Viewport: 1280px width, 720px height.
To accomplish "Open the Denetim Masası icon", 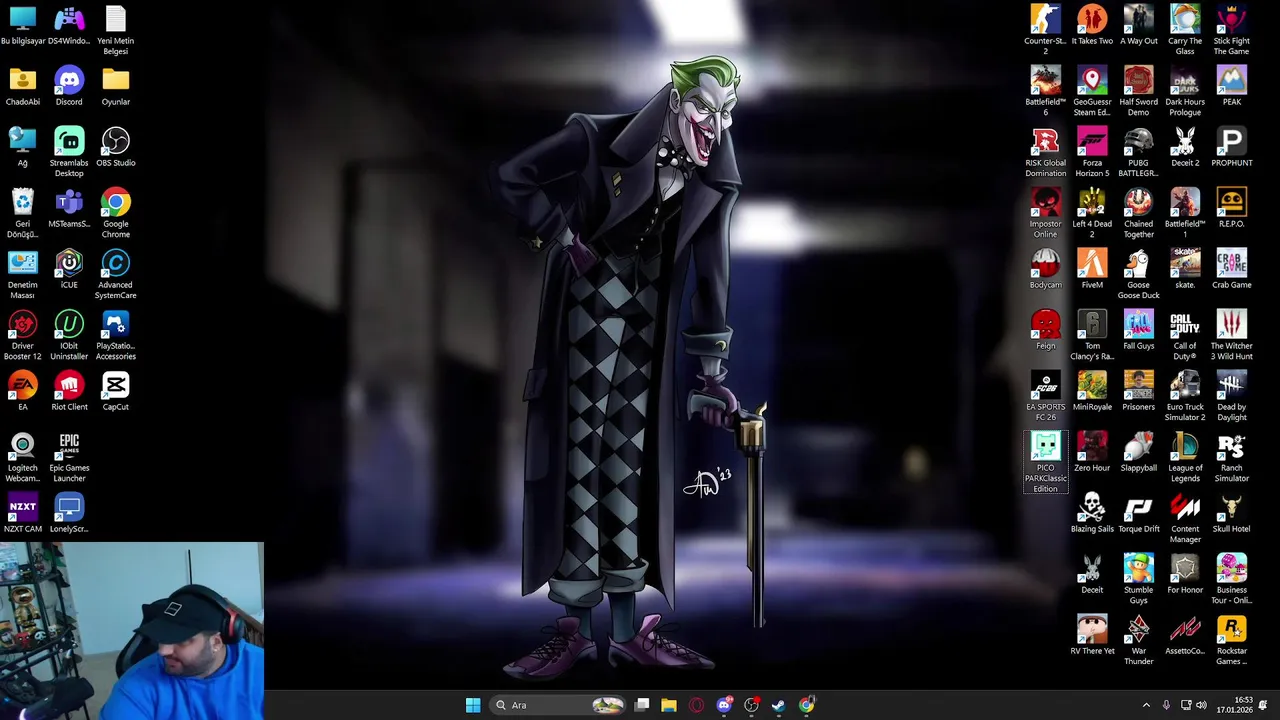I will click(23, 274).
